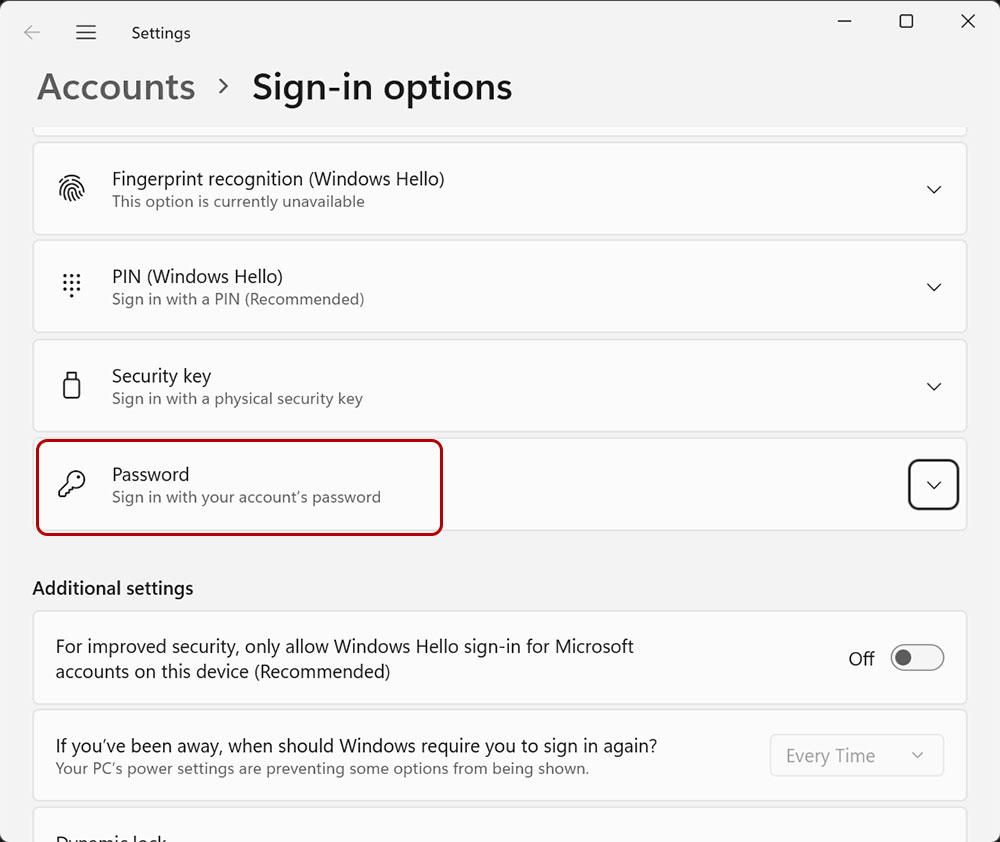The image size is (1000, 842).
Task: Minimize the Settings window
Action: (844, 21)
